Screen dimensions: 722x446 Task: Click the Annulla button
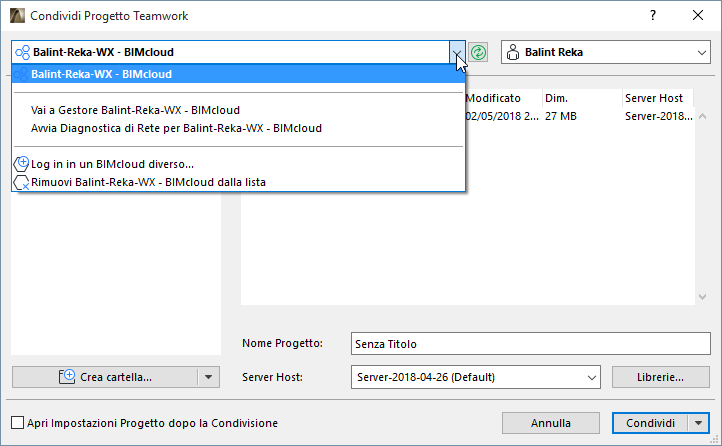coord(551,423)
